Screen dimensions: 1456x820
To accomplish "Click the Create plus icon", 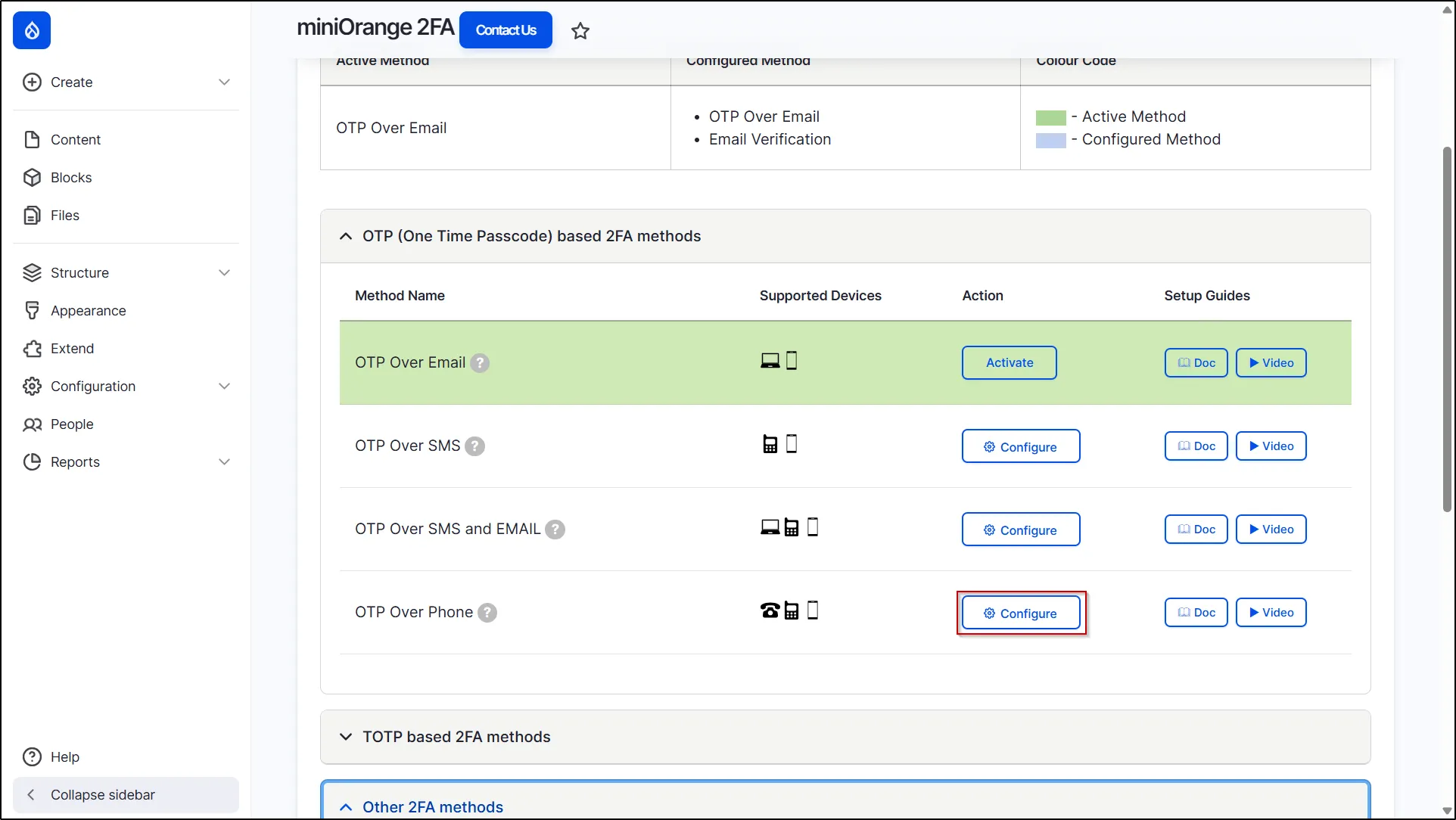I will click(x=32, y=82).
